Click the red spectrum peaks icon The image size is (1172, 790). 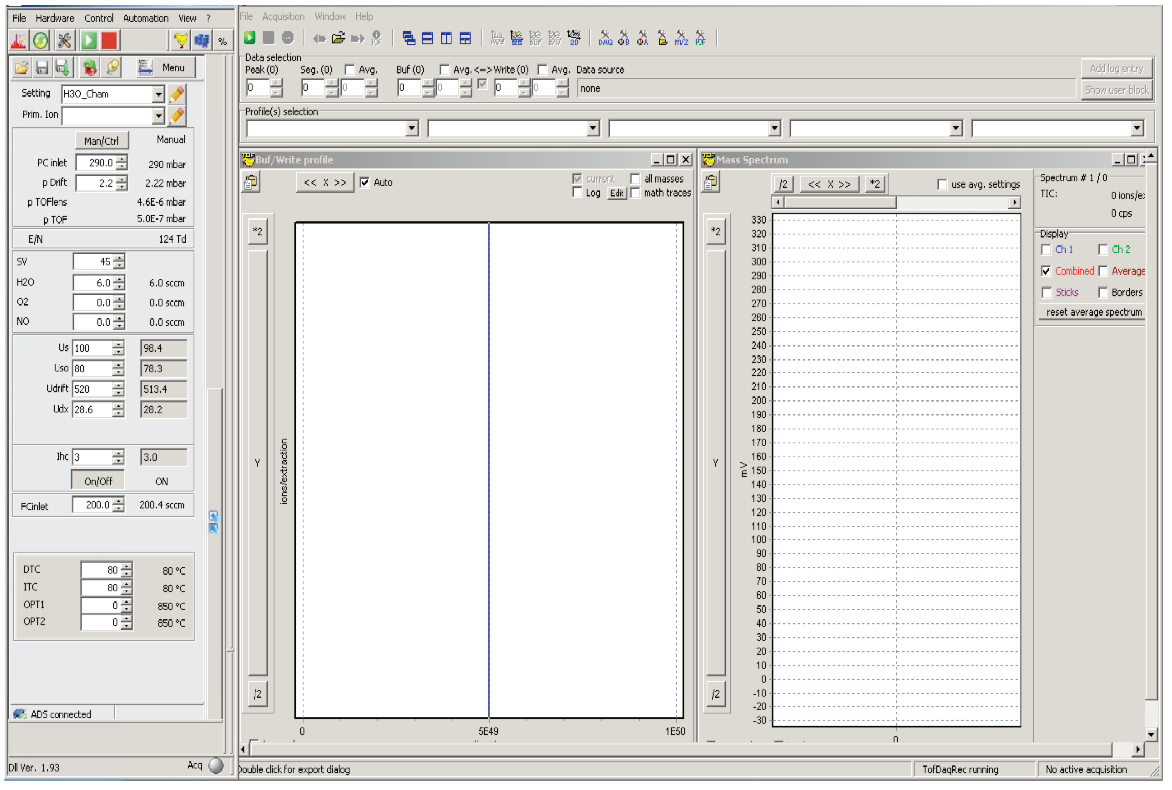[x=18, y=41]
